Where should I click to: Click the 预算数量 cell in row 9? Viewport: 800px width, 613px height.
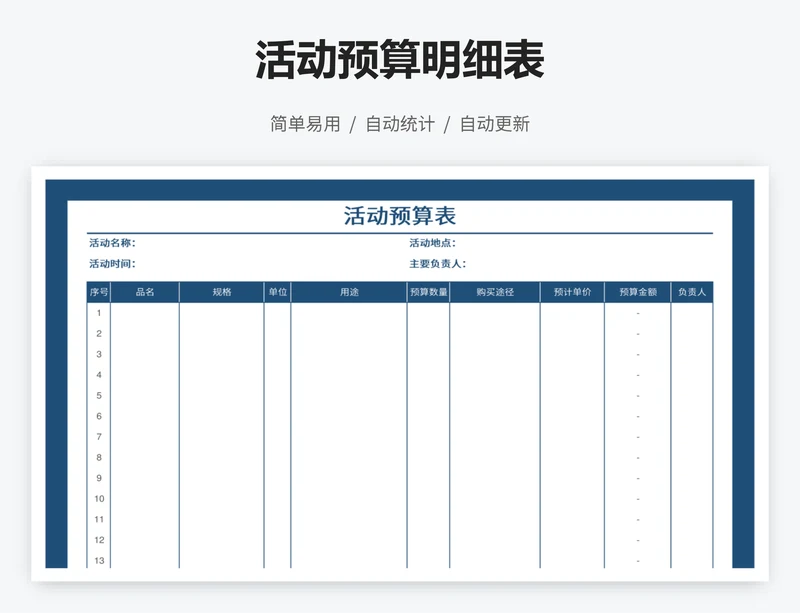(x=429, y=478)
